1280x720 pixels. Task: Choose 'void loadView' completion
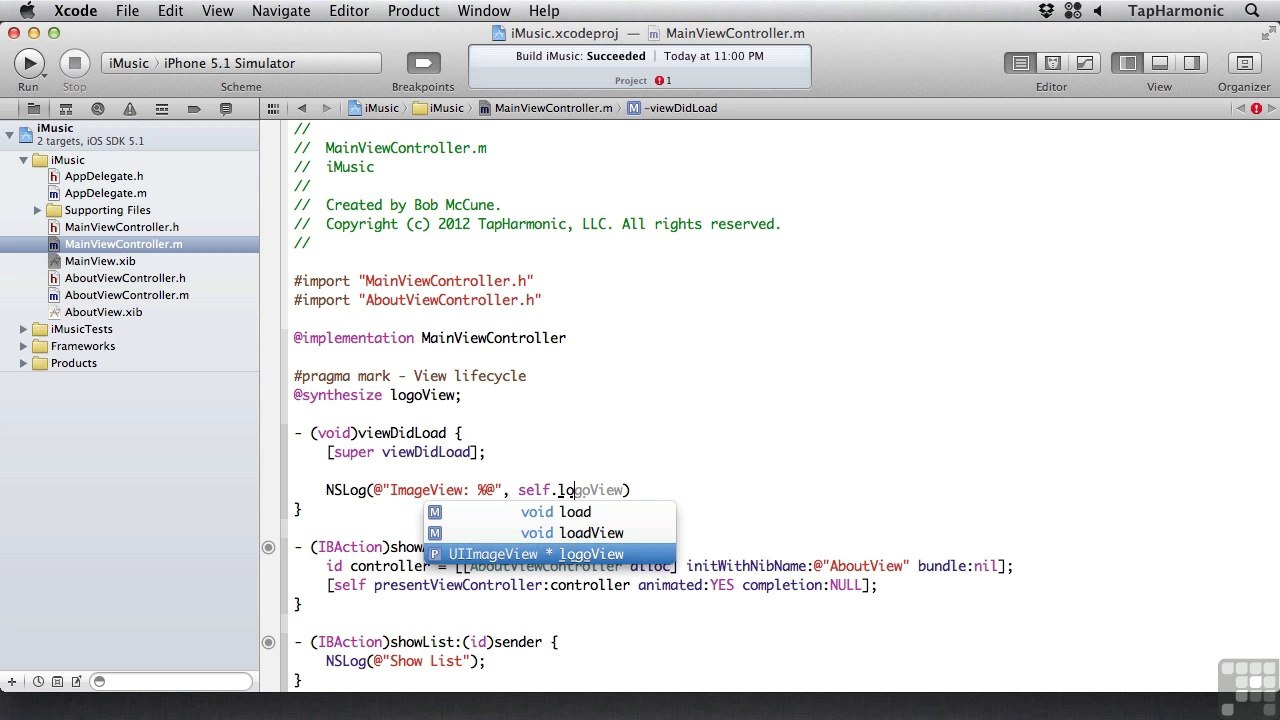click(549, 533)
